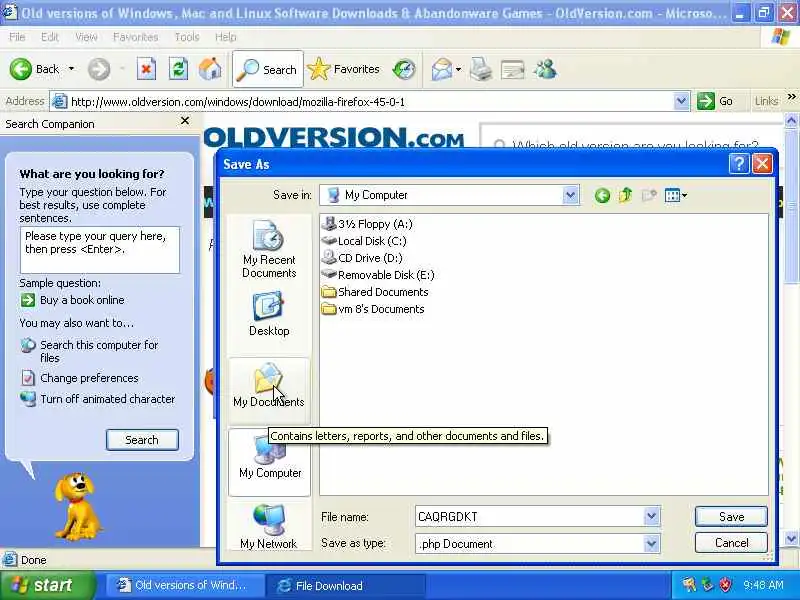The image size is (800, 600).
Task: Click Change preferences link
Action: (89, 378)
